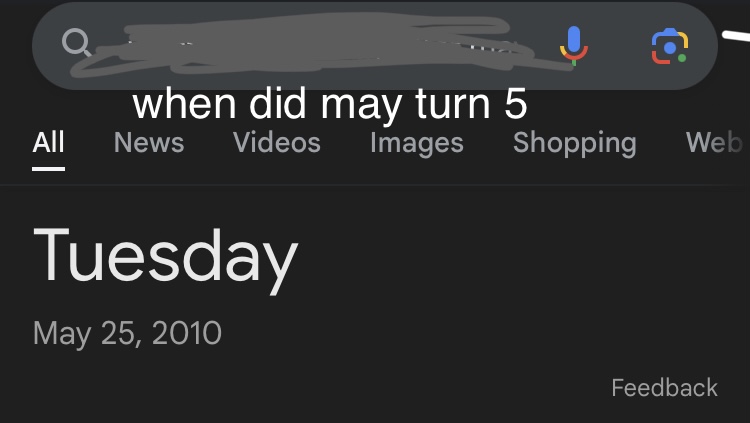
Task: Open the Videos tab
Action: pos(276,143)
